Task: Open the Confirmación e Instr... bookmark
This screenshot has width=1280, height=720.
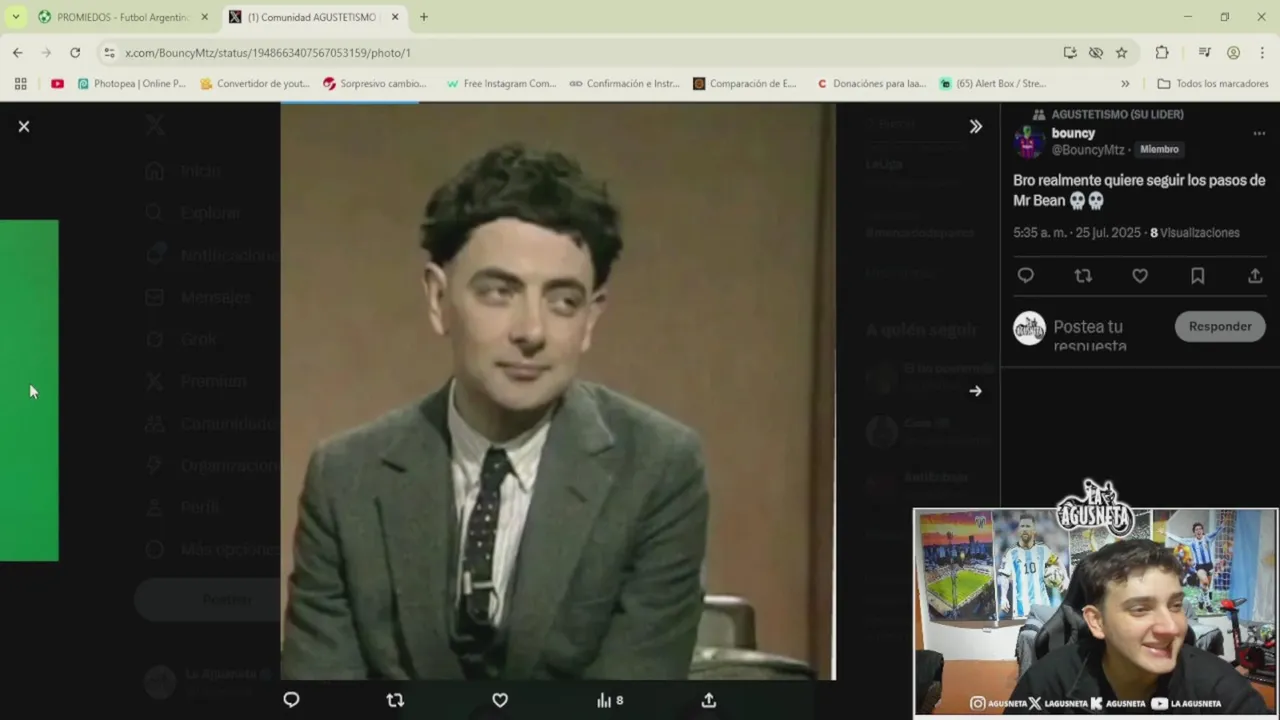Action: pos(624,84)
